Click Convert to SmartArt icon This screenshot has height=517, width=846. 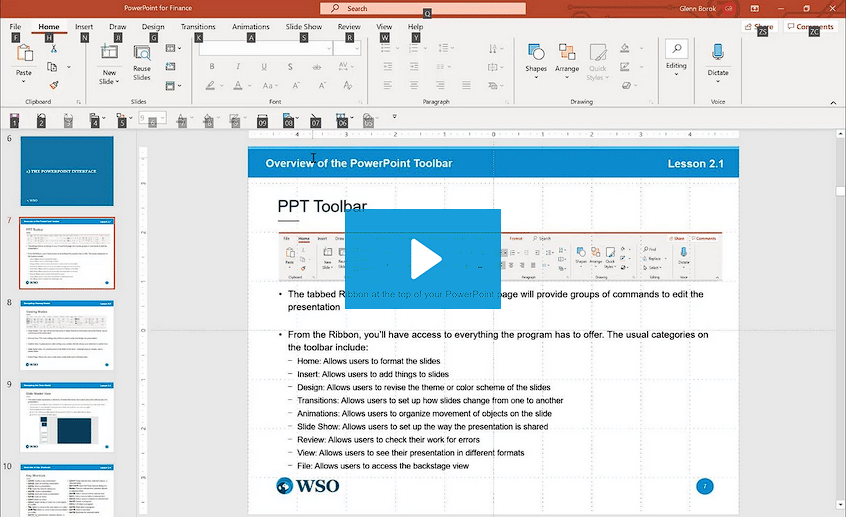[493, 85]
